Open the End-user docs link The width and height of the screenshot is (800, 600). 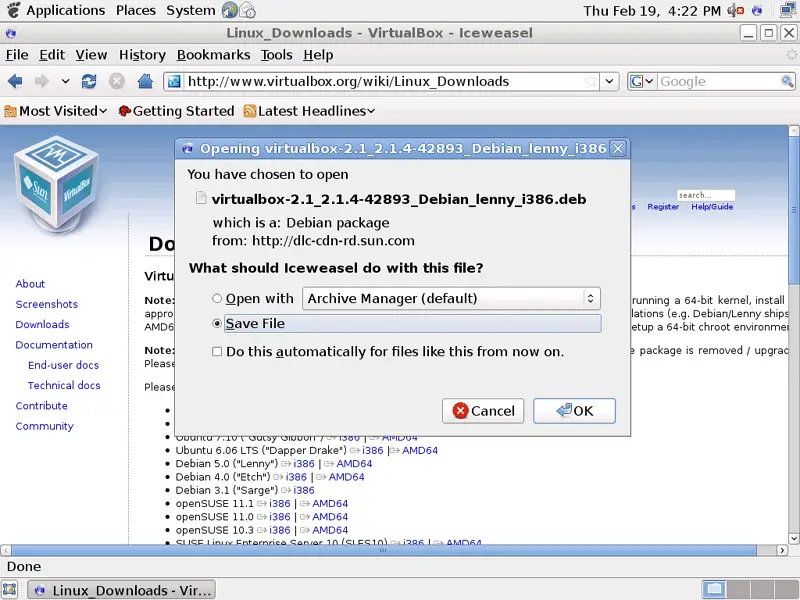tap(63, 365)
